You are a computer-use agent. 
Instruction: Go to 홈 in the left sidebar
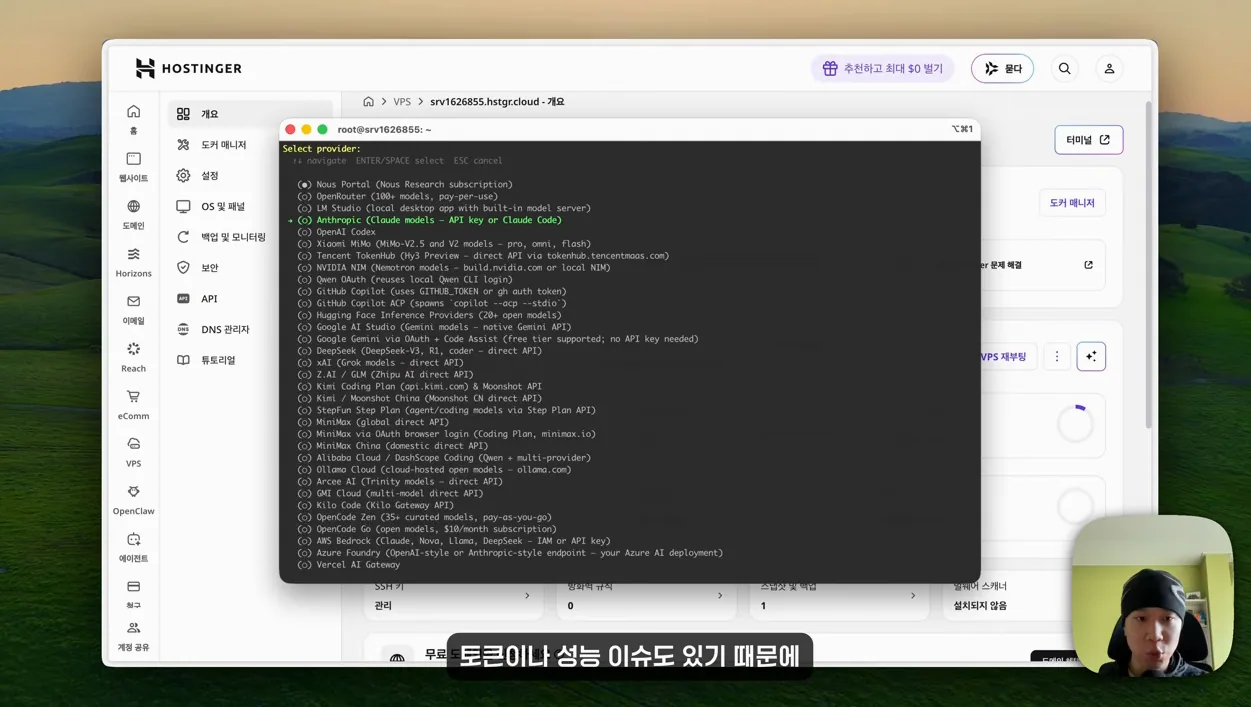(x=133, y=119)
